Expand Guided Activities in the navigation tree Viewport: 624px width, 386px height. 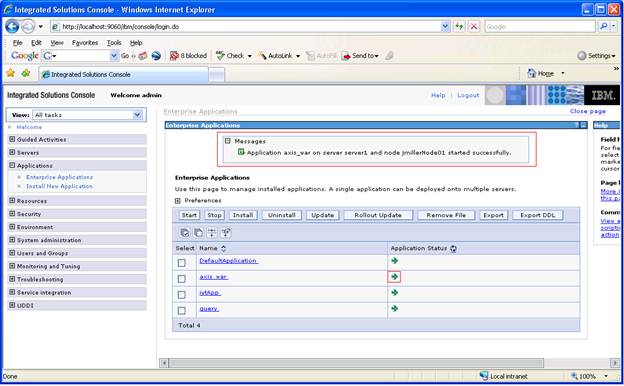pyautogui.click(x=12, y=139)
